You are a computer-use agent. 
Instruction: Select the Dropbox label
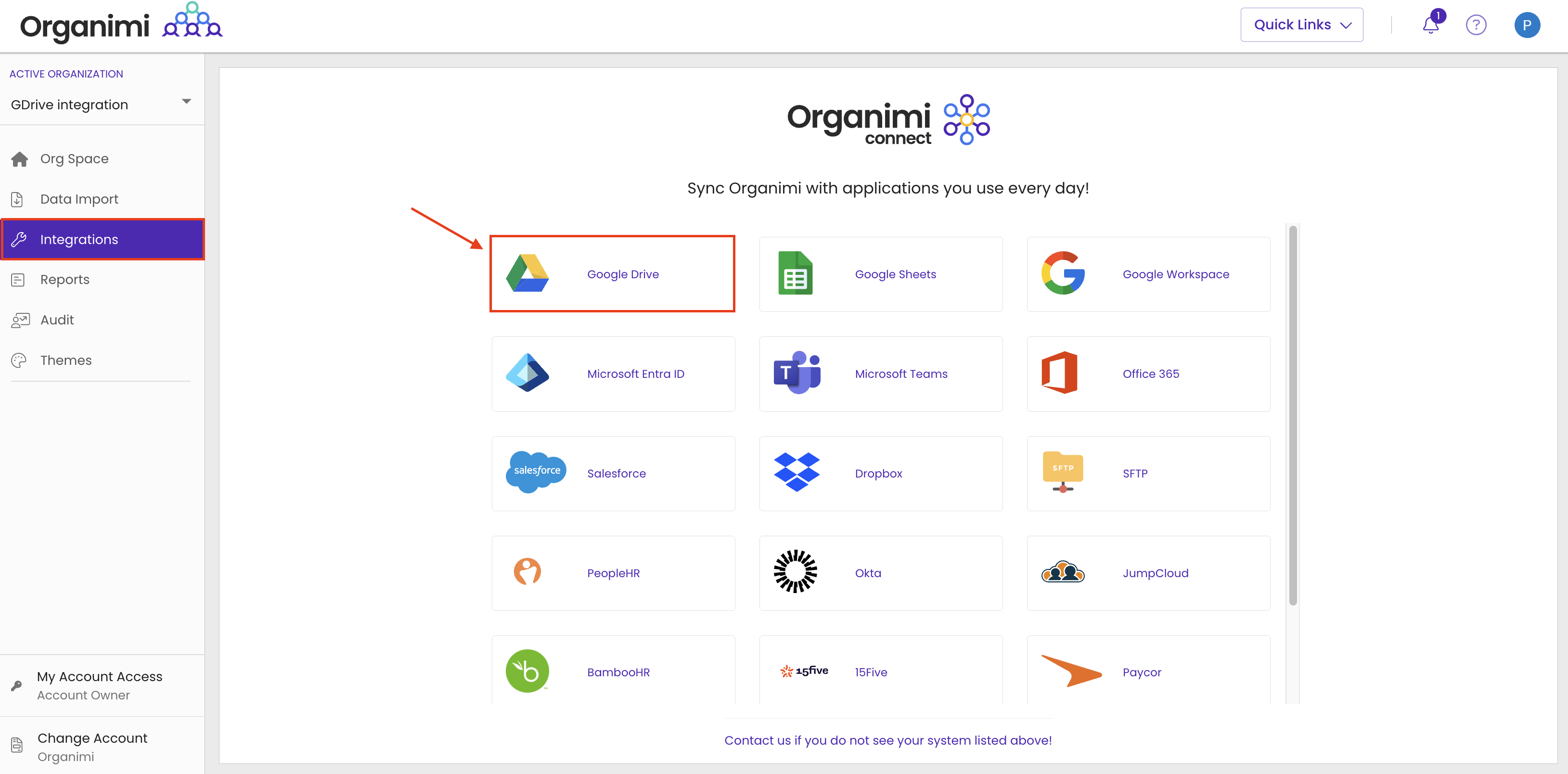(878, 473)
